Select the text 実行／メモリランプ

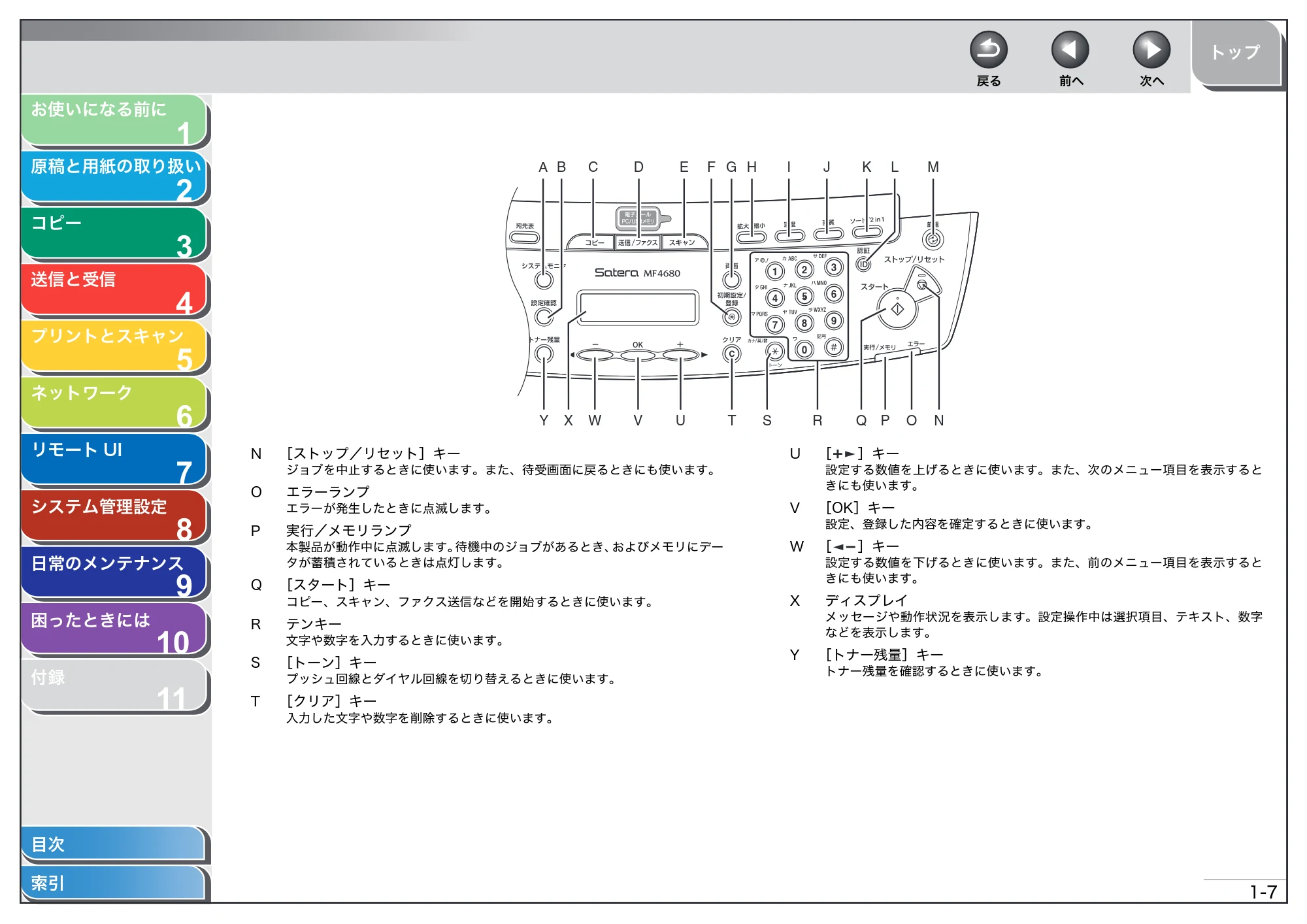[349, 531]
